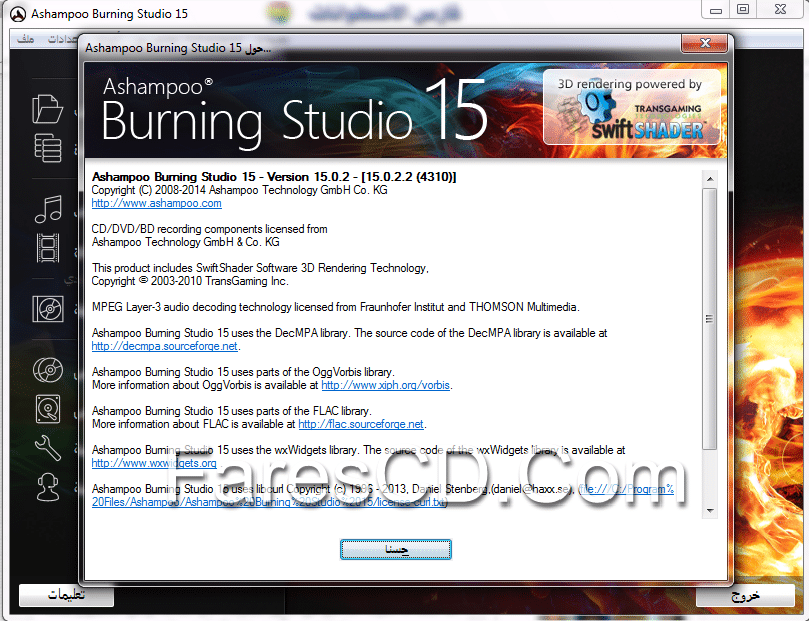This screenshot has height=621, width=809.
Task: Close the Ashampoo Burning Studio main window
Action: coord(781,10)
